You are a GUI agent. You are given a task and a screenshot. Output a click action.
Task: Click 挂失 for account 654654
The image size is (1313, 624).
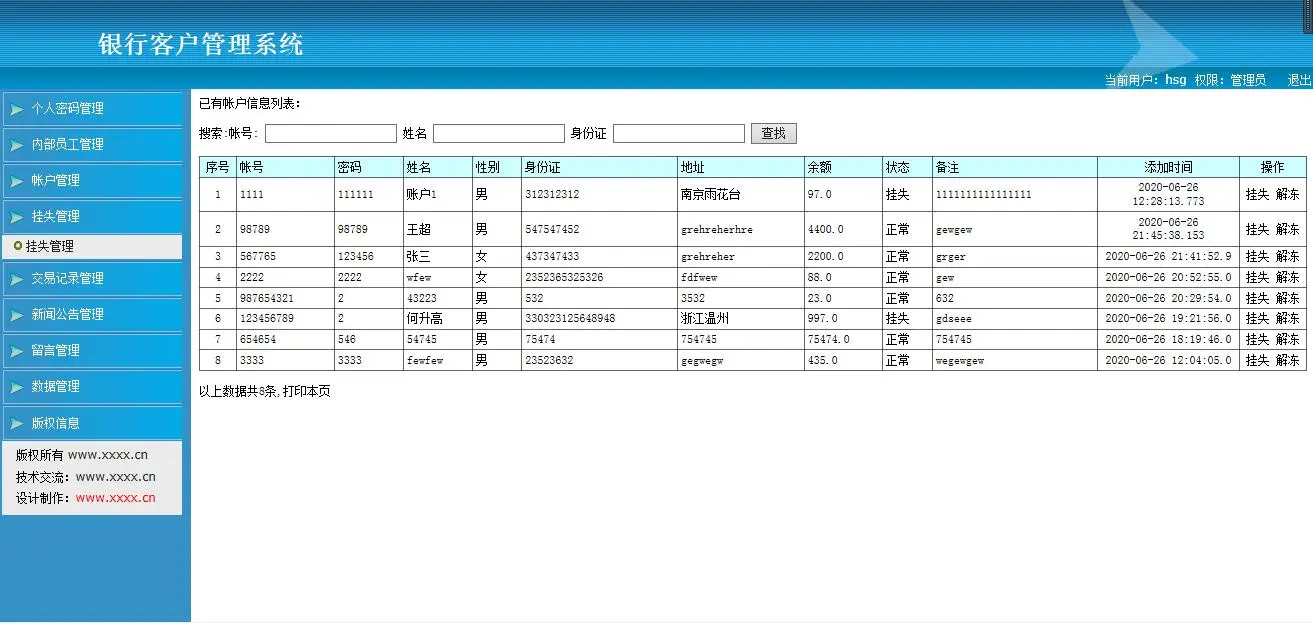pyautogui.click(x=1257, y=339)
